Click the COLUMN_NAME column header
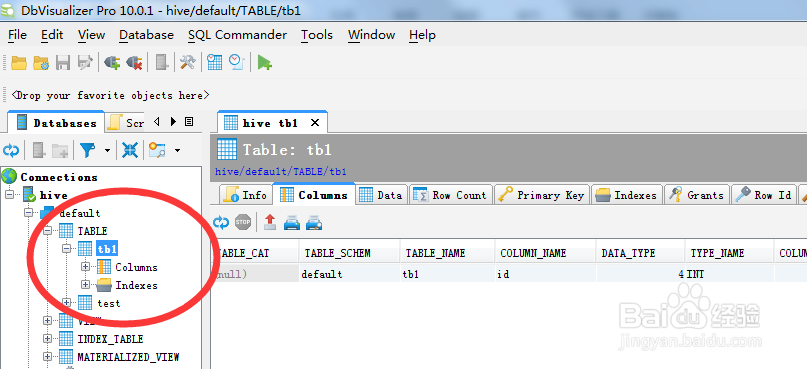Viewport: 807px width, 369px height. pos(546,253)
